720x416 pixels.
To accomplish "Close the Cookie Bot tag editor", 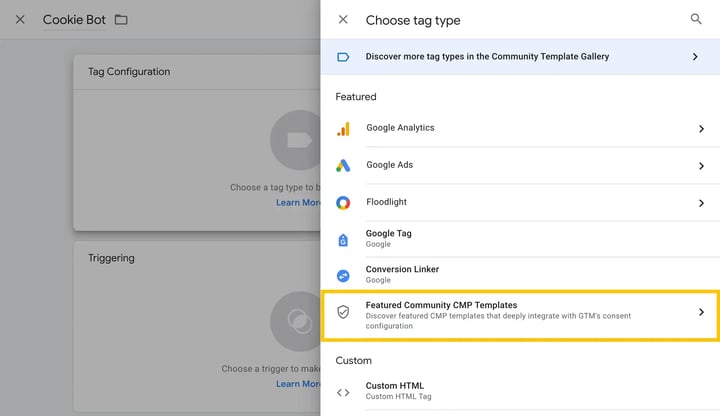I will [20, 19].
